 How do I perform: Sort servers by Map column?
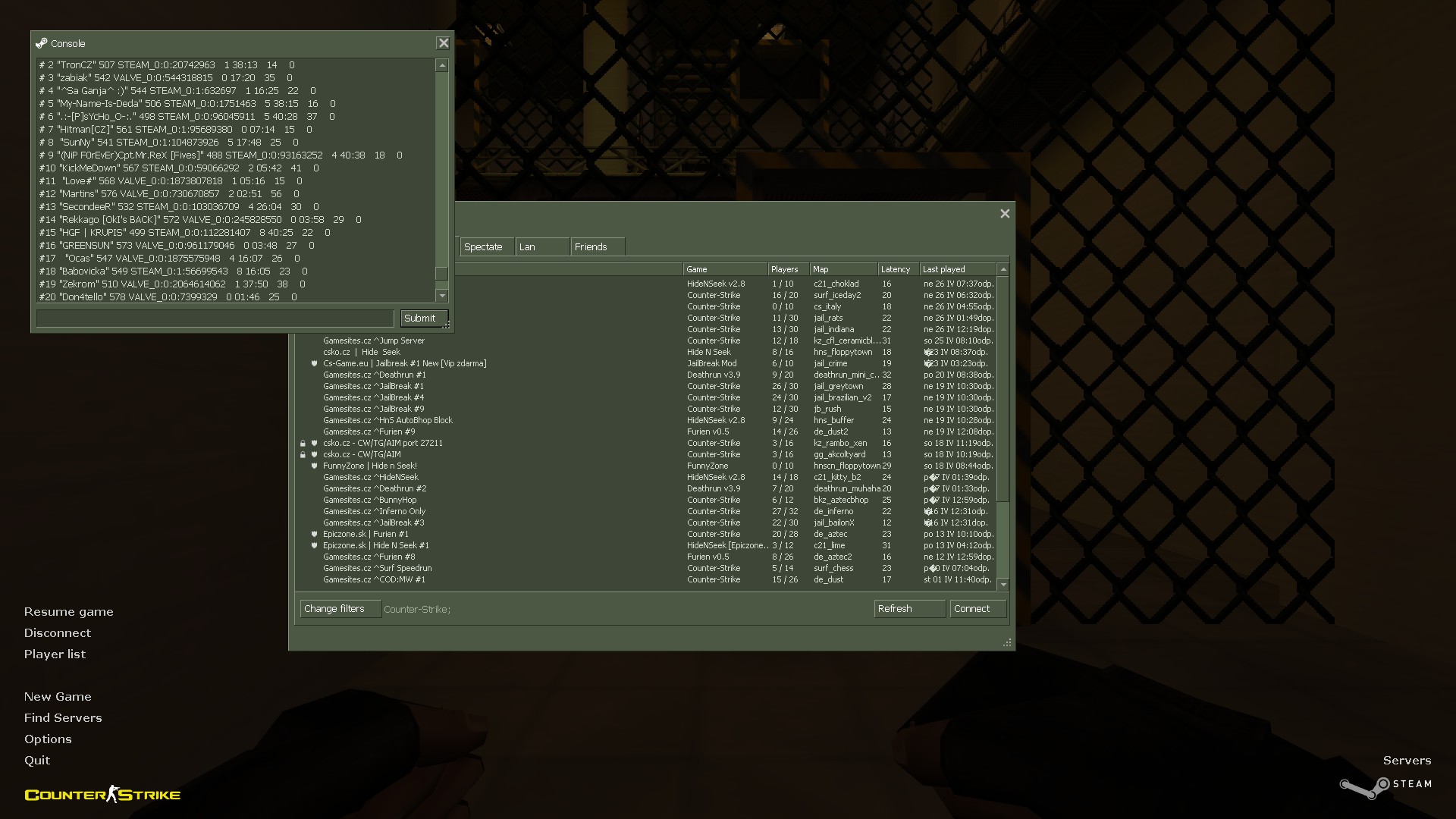point(843,269)
